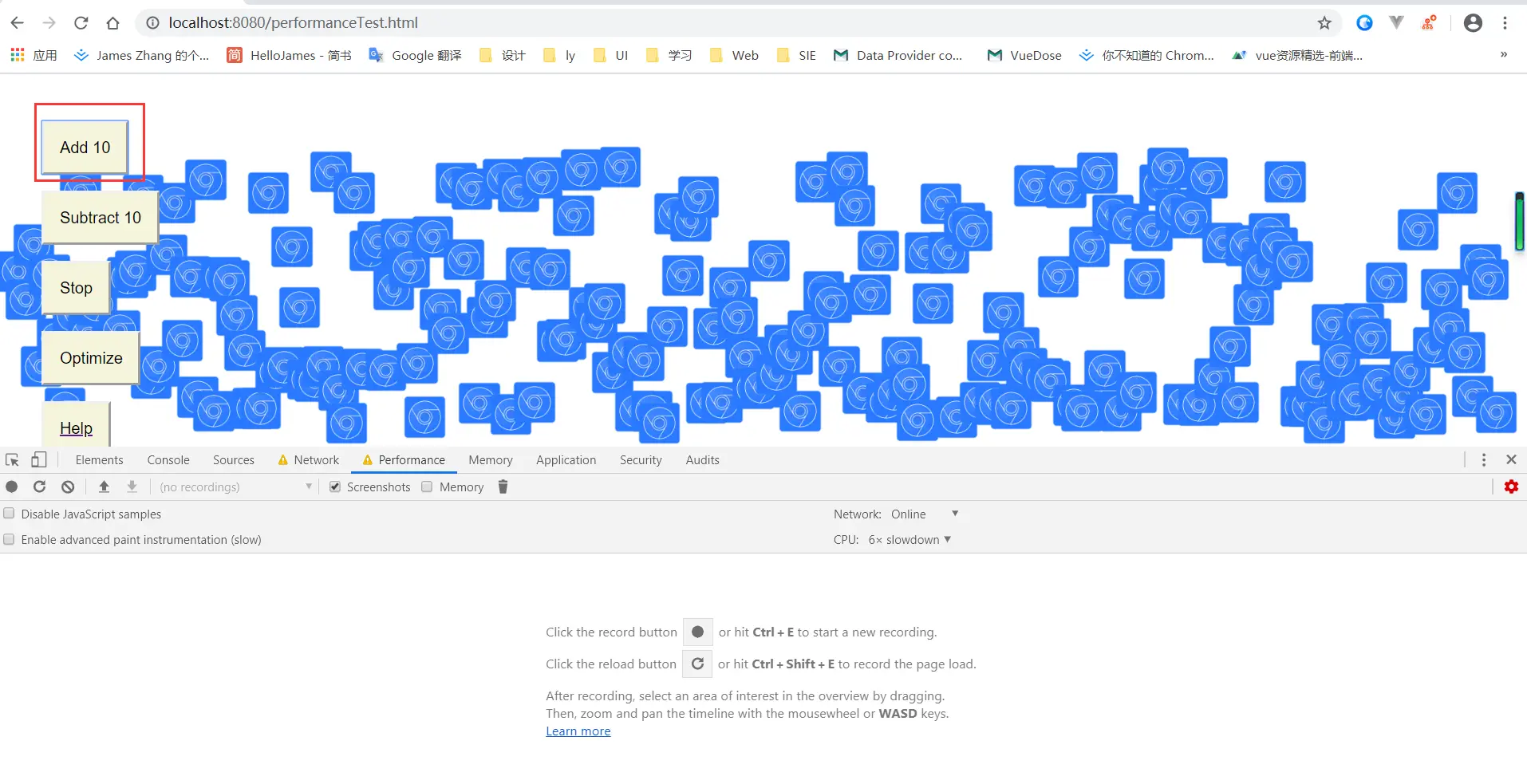This screenshot has height=784, width=1527.
Task: Click the reload-and-profile icon in Performance toolbar
Action: coord(39,487)
